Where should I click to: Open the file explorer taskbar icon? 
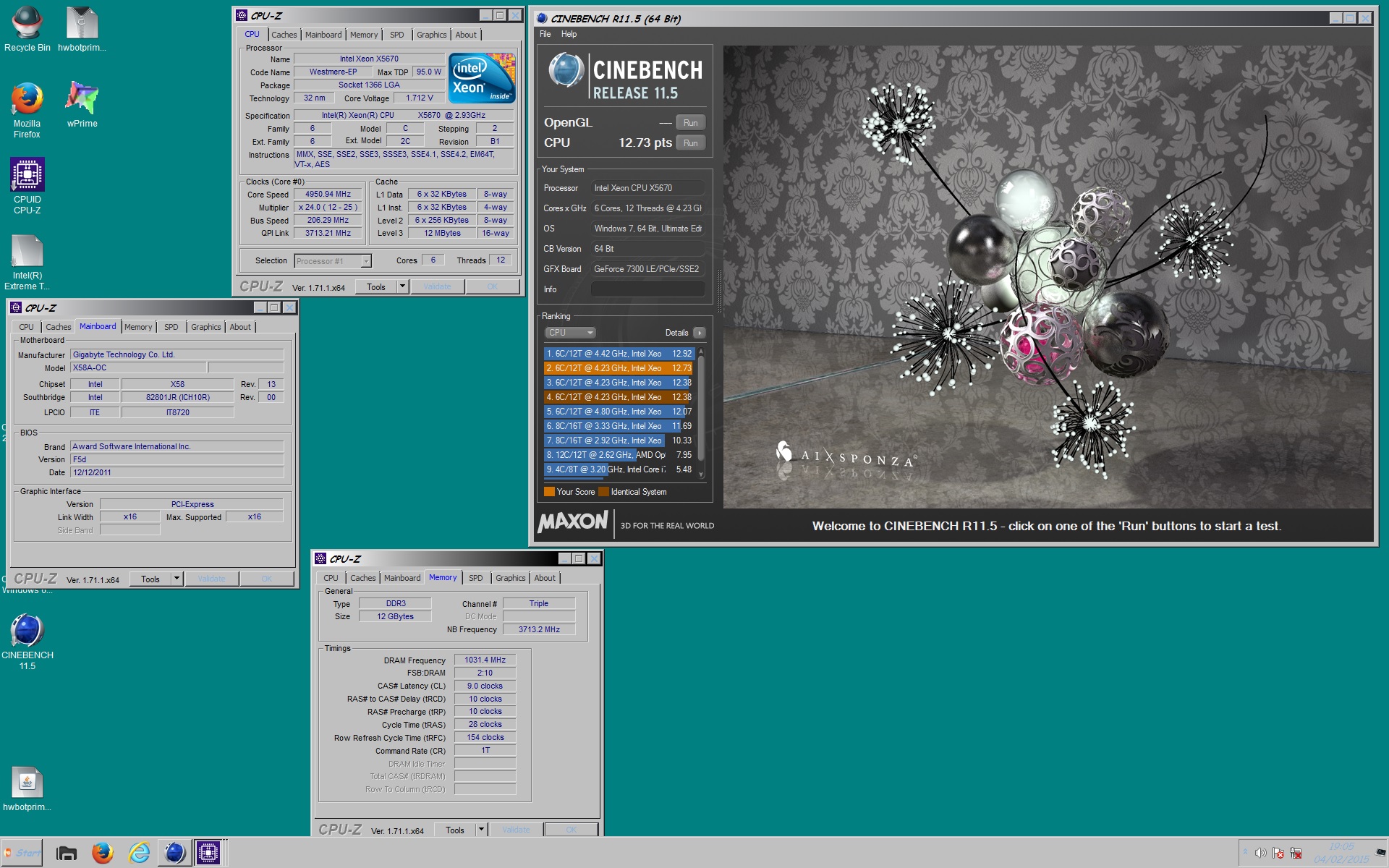pyautogui.click(x=67, y=854)
